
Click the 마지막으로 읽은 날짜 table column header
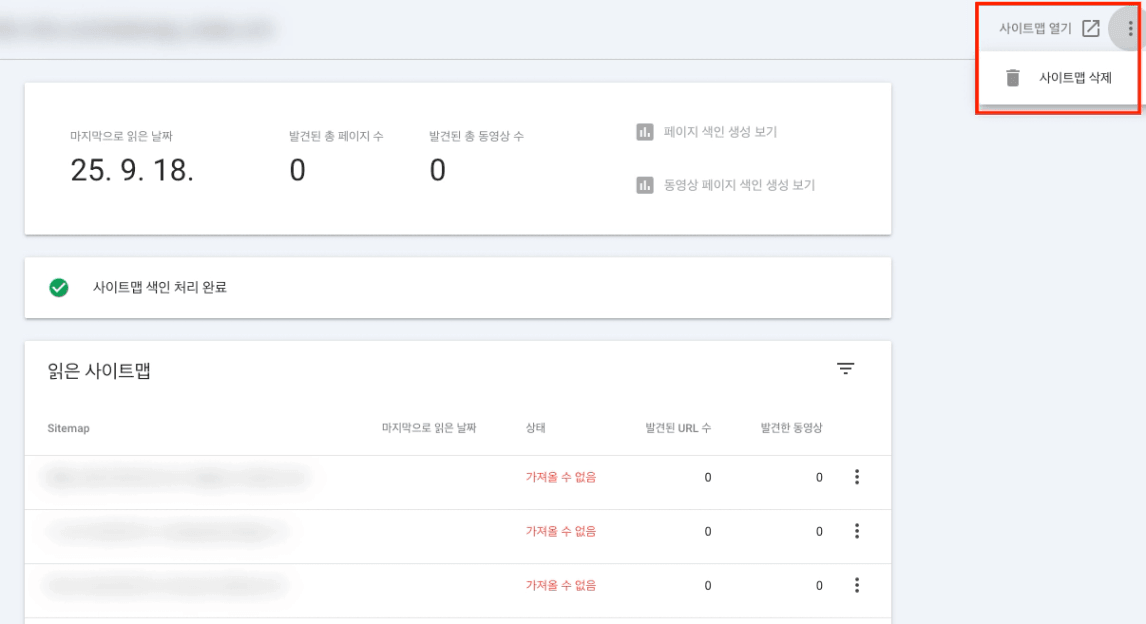pyautogui.click(x=429, y=428)
